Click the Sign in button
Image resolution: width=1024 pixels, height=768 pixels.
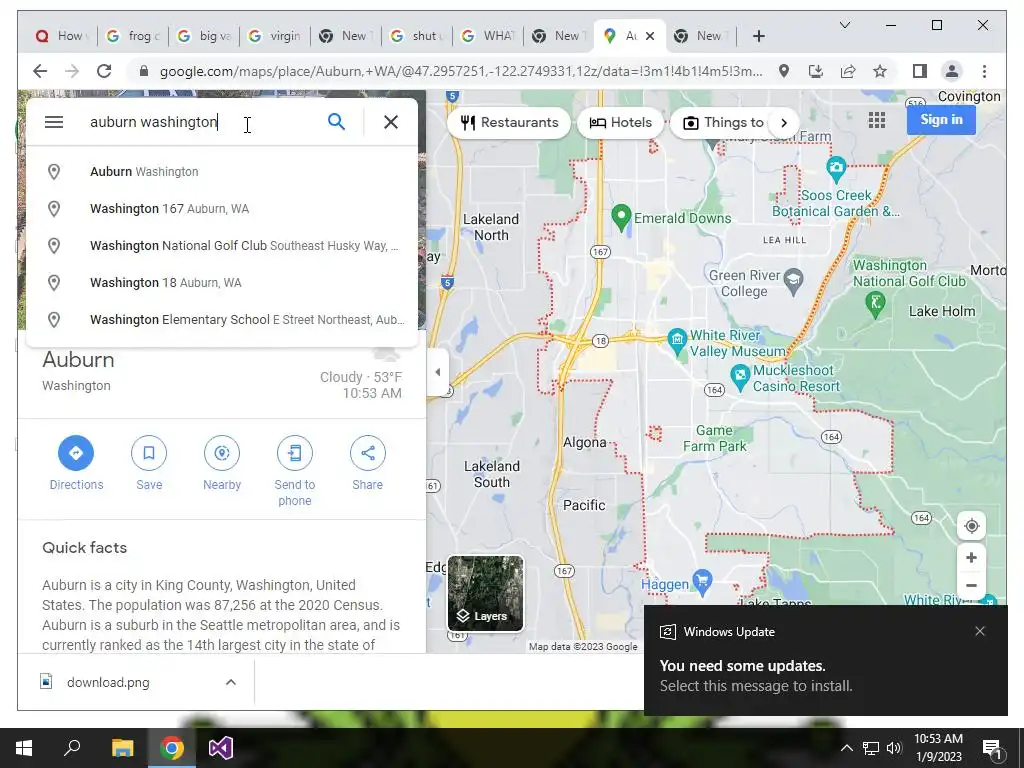tap(941, 120)
